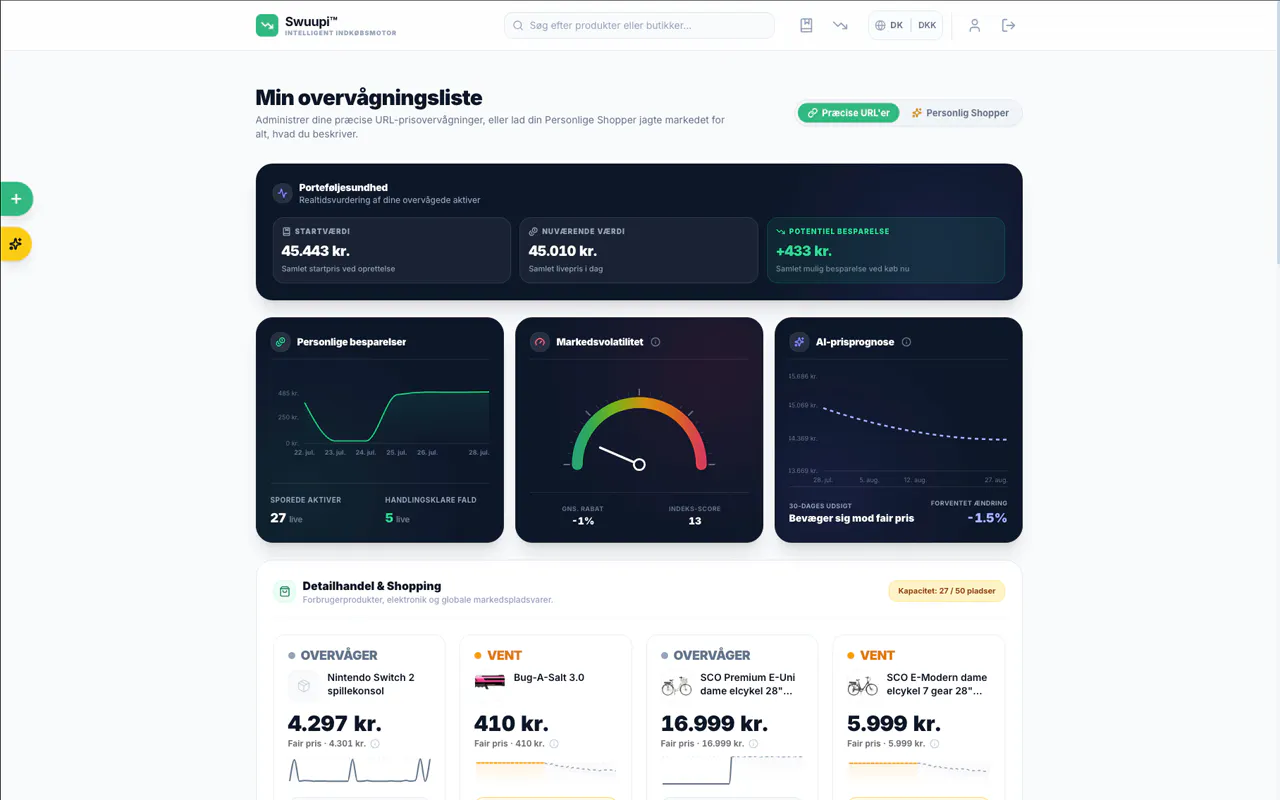Click the trending-down price icon in header

840,25
